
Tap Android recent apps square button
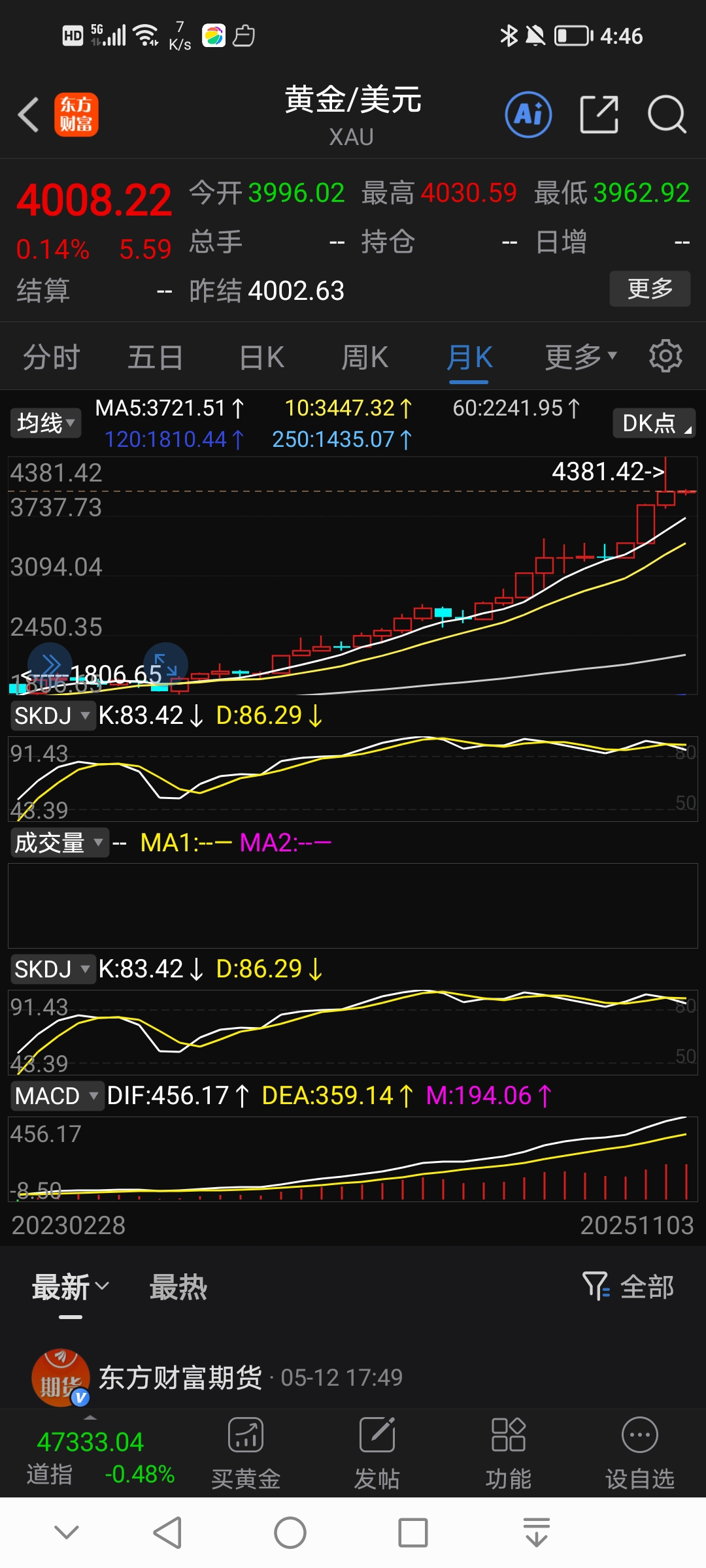coord(413,1533)
